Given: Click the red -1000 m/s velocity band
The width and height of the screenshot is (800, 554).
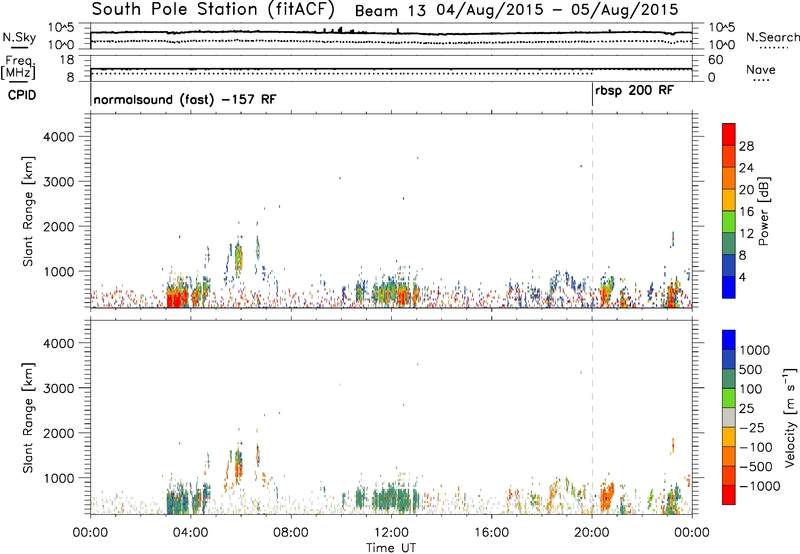Looking at the screenshot, I should [x=729, y=495].
